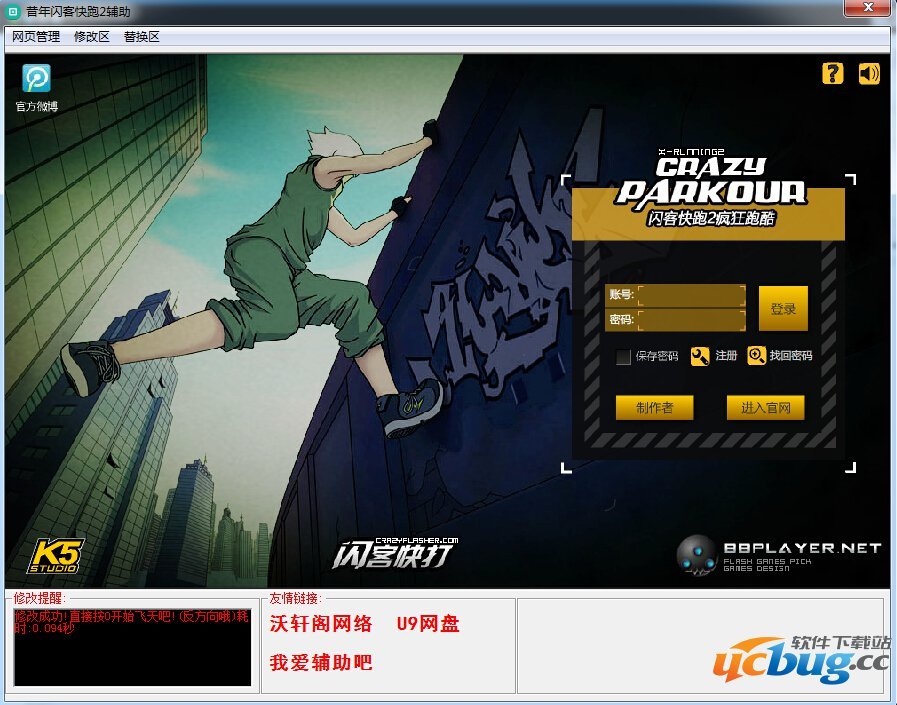The height and width of the screenshot is (705, 897).
Task: Click the yellow question mark help icon
Action: click(833, 73)
